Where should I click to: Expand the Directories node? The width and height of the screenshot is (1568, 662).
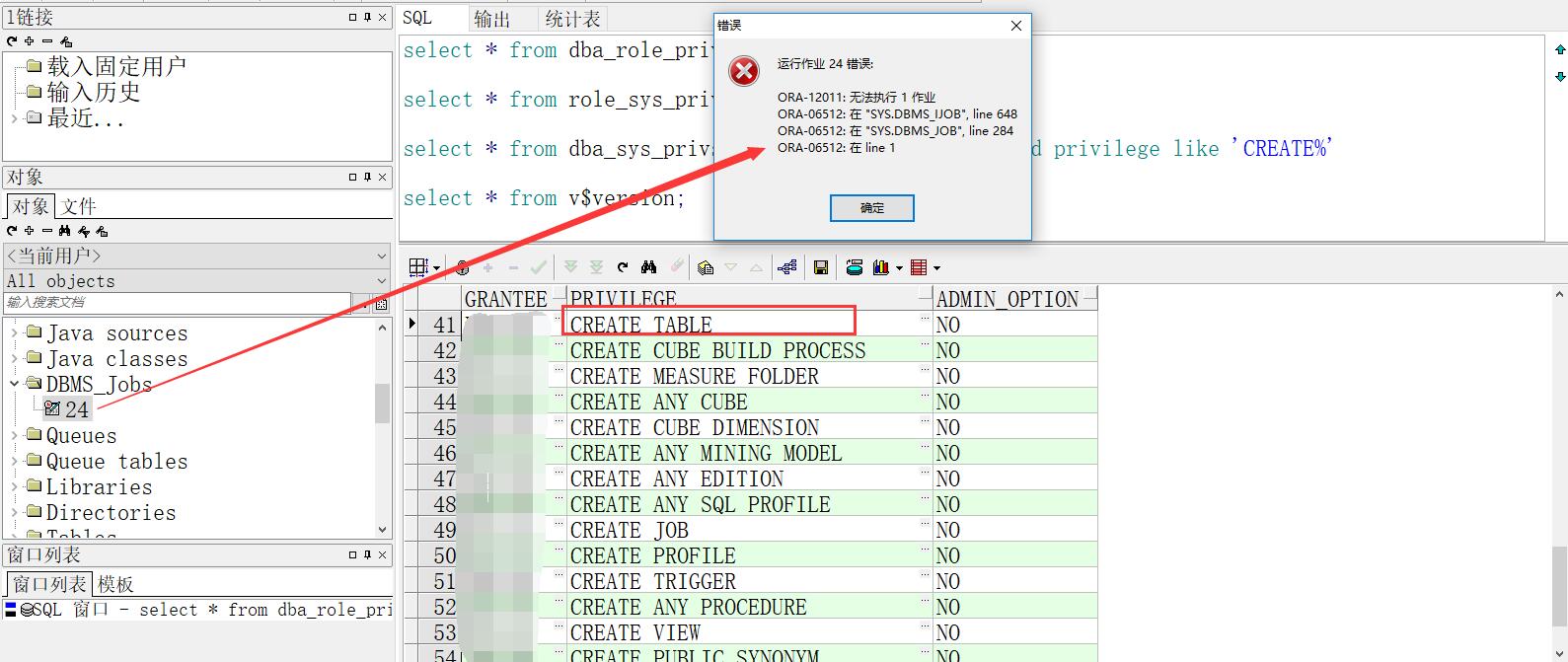tap(14, 513)
